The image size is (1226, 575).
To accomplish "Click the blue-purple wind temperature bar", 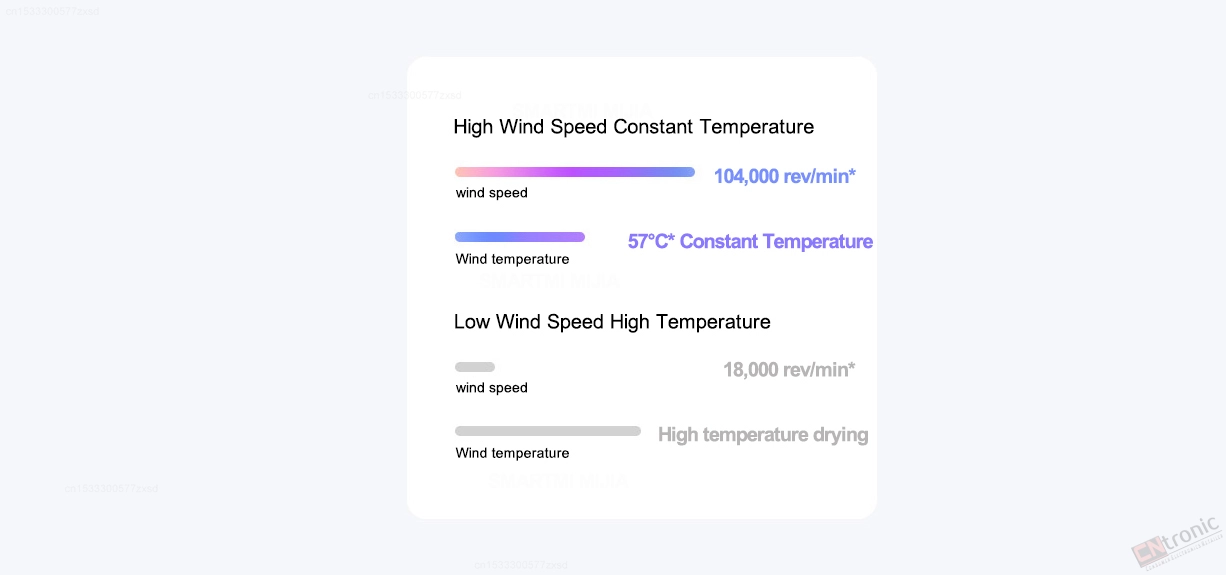I will coord(520,237).
